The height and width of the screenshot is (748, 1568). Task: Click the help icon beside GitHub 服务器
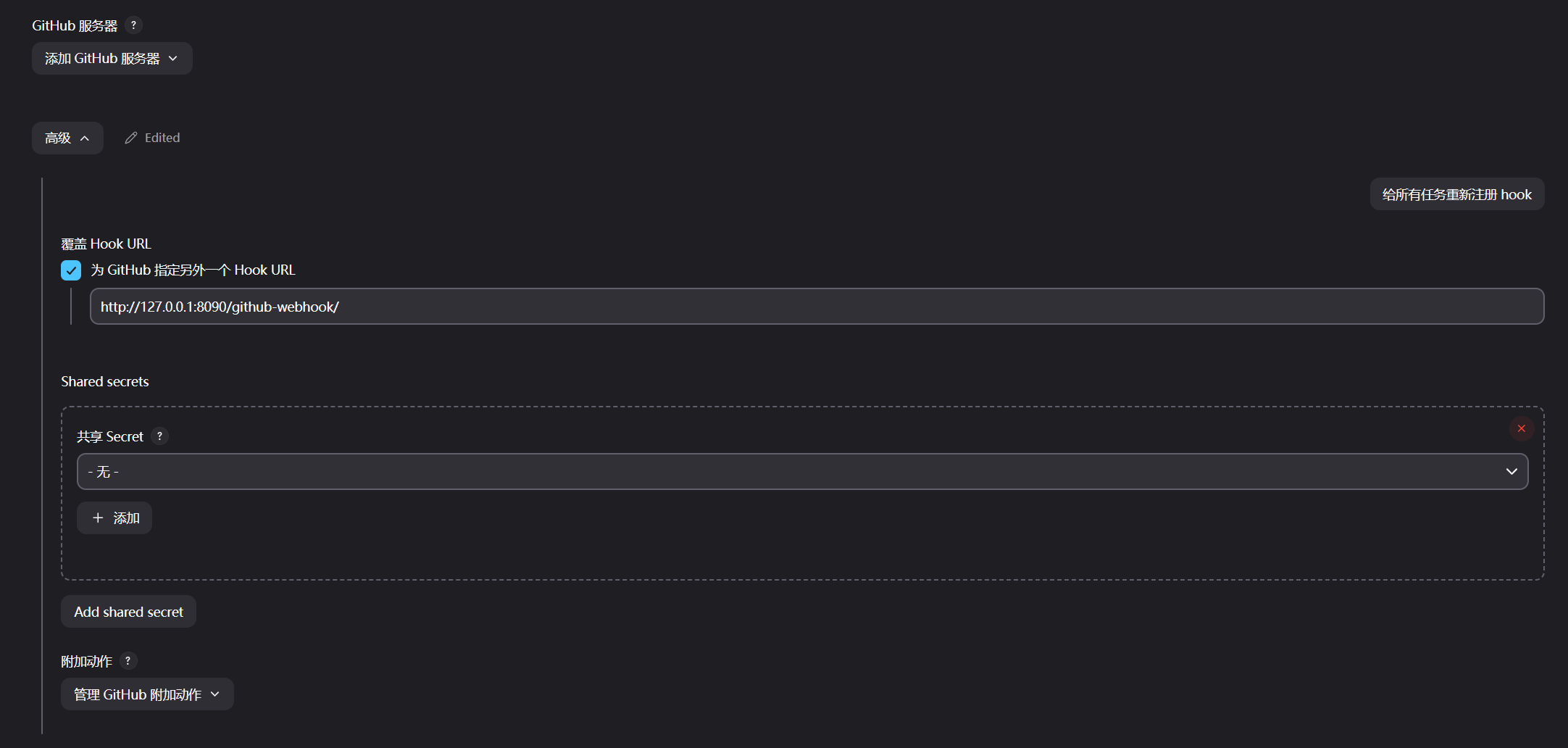[x=133, y=25]
